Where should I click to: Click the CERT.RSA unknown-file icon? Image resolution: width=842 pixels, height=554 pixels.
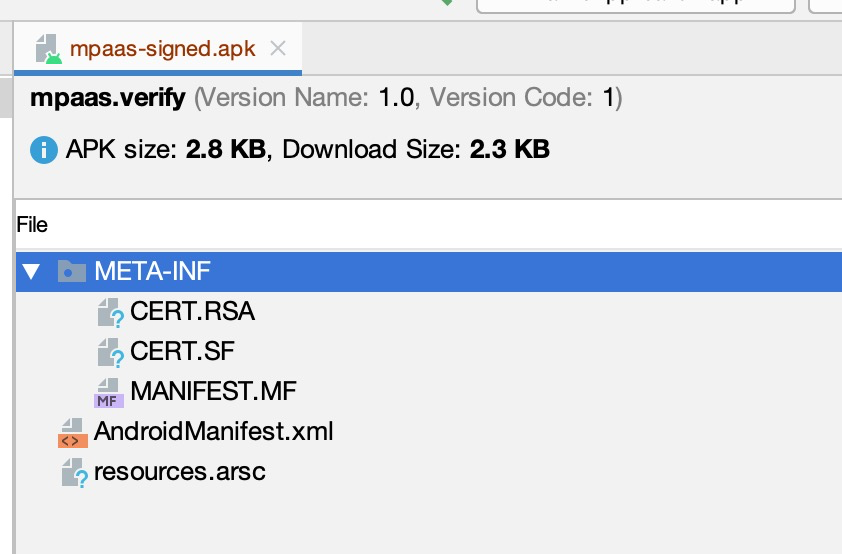click(111, 312)
